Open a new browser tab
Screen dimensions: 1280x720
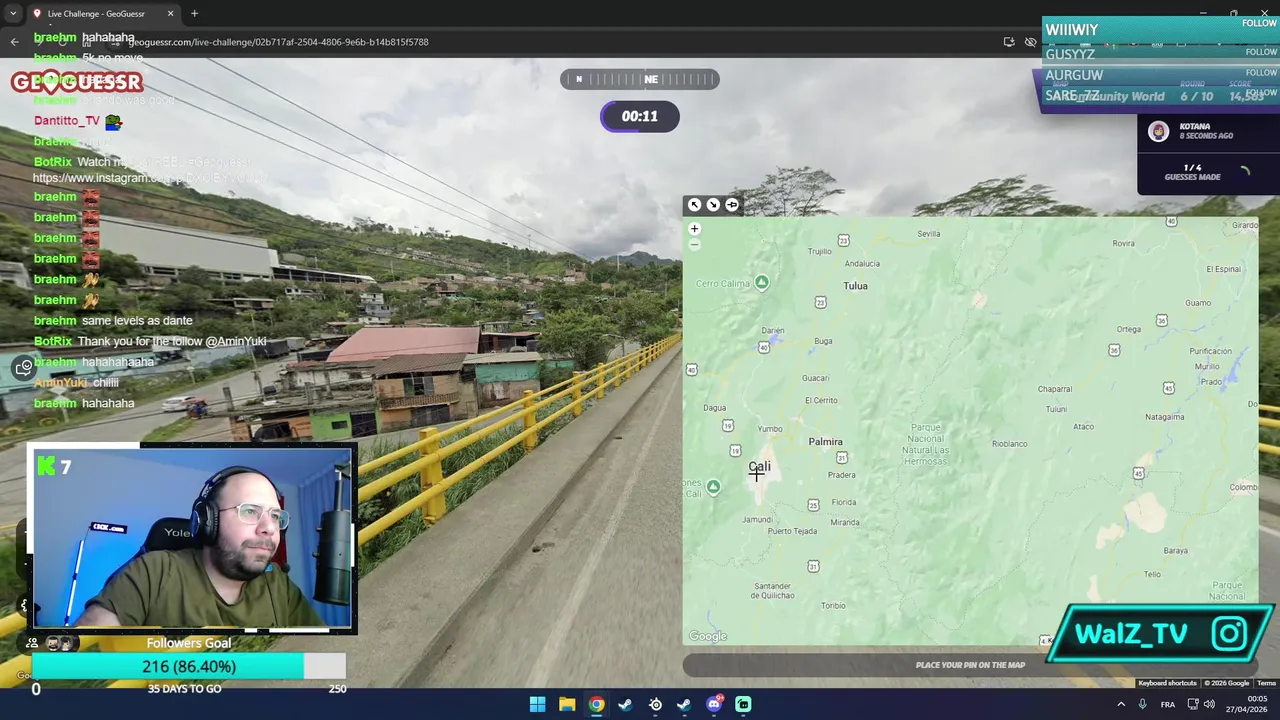194,14
